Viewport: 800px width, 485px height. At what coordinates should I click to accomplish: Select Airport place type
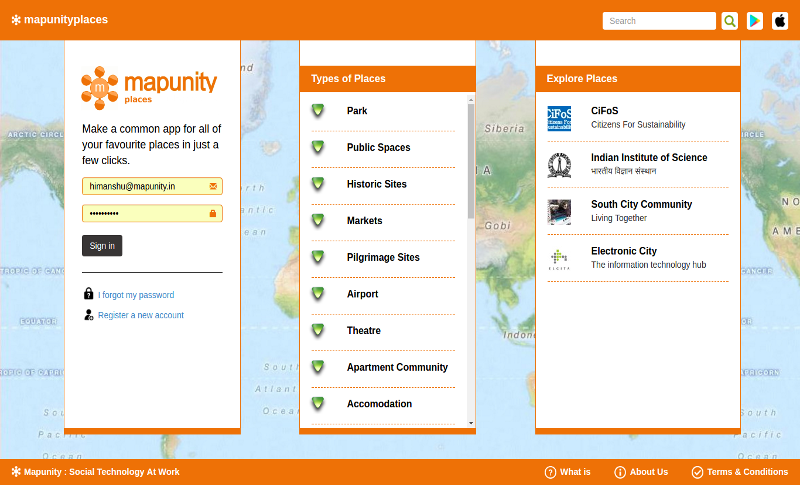click(x=362, y=294)
